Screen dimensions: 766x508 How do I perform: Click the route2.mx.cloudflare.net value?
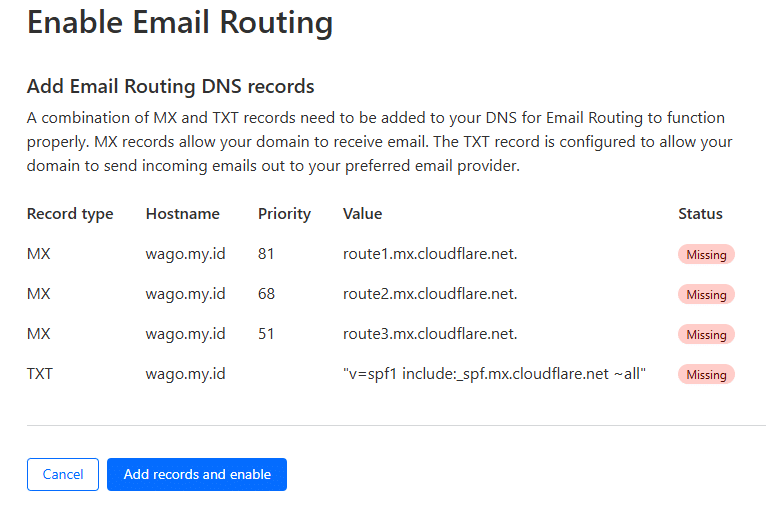(x=430, y=294)
